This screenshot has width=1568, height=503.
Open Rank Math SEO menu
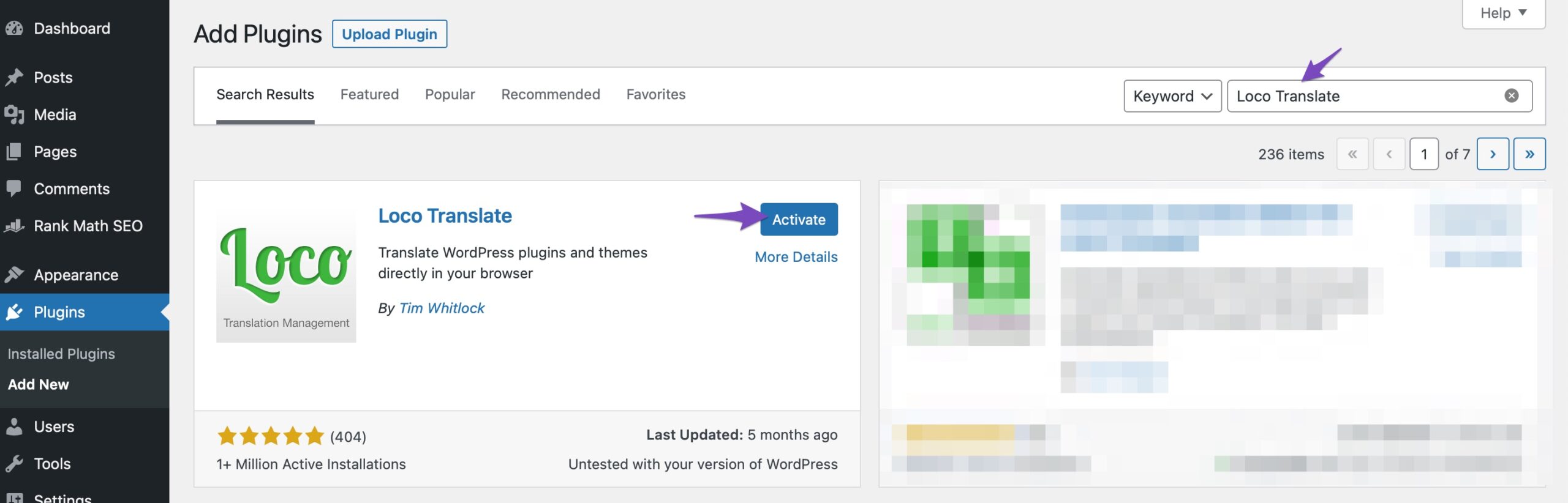click(85, 226)
